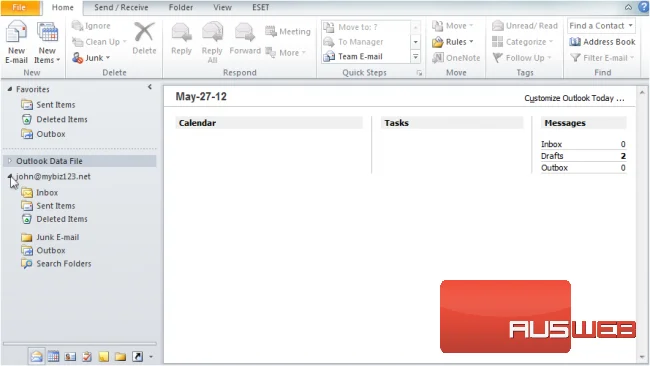Switch to the Send / Receive tab

(x=121, y=7)
